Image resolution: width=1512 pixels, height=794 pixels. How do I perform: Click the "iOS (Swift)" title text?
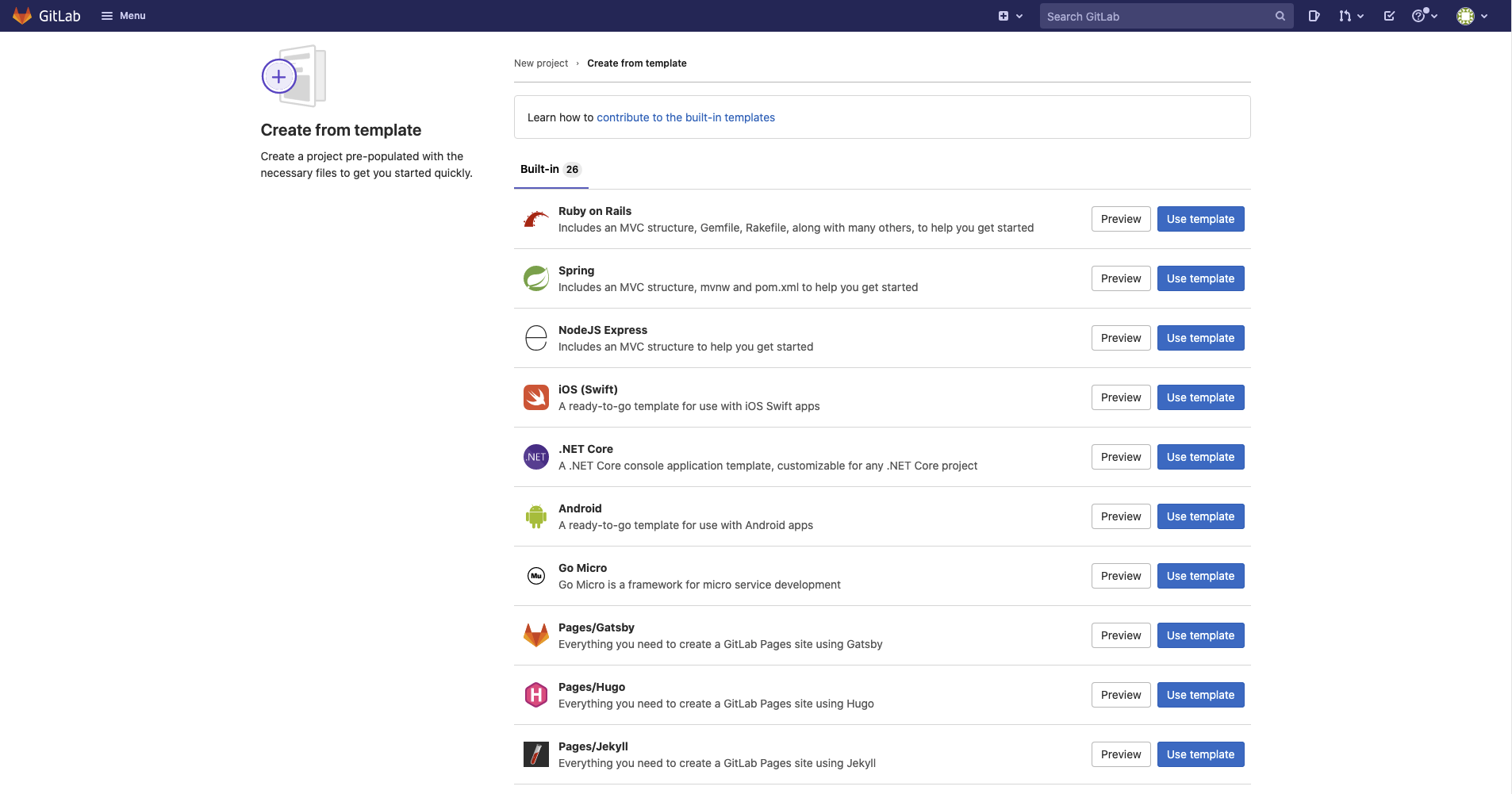coord(588,389)
